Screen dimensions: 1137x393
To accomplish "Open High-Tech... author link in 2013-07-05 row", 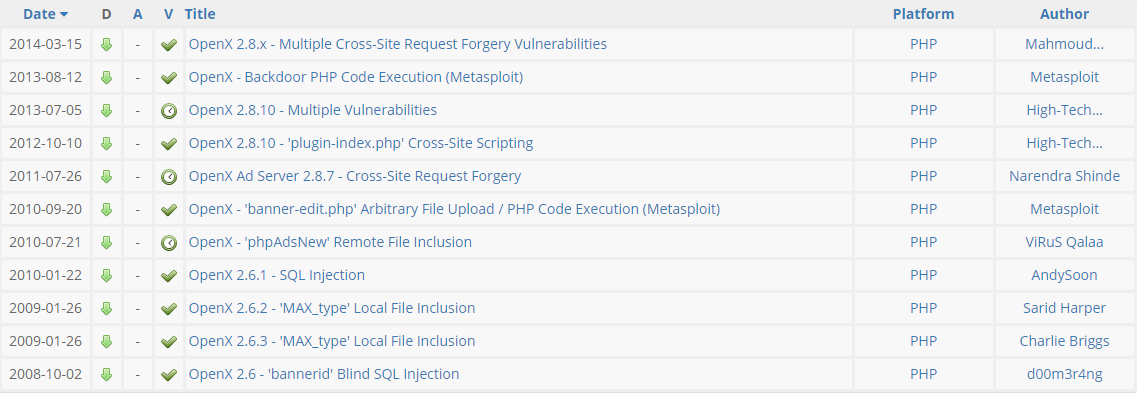I will click(x=1064, y=110).
